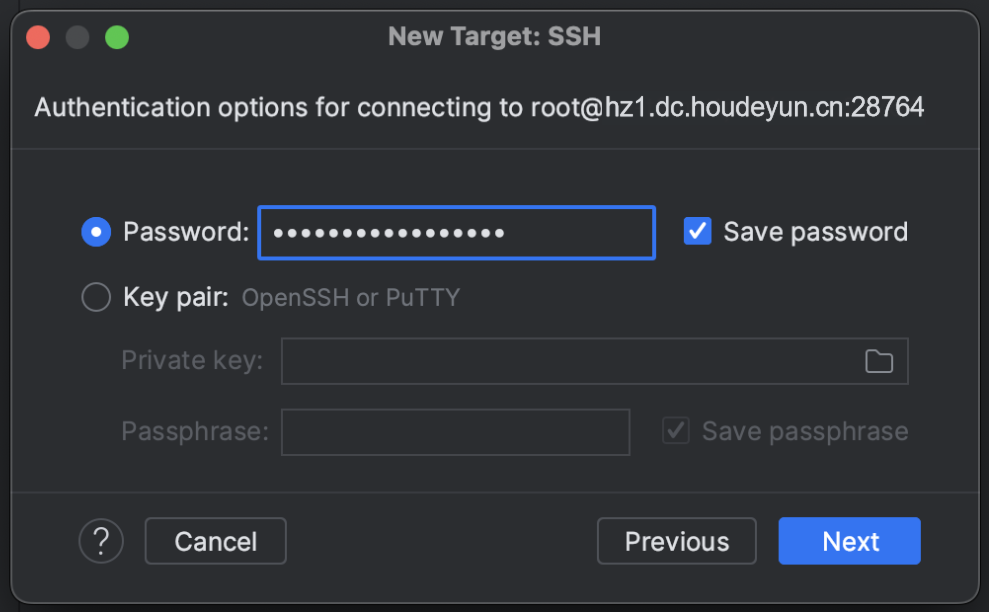Minimize the dialog with the gray button
This screenshot has width=989, height=612.
[x=78, y=38]
